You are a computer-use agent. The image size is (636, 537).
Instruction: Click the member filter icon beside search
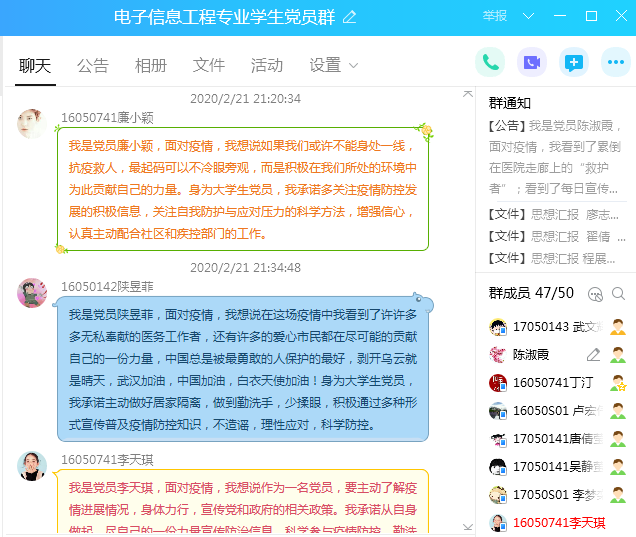coord(595,294)
